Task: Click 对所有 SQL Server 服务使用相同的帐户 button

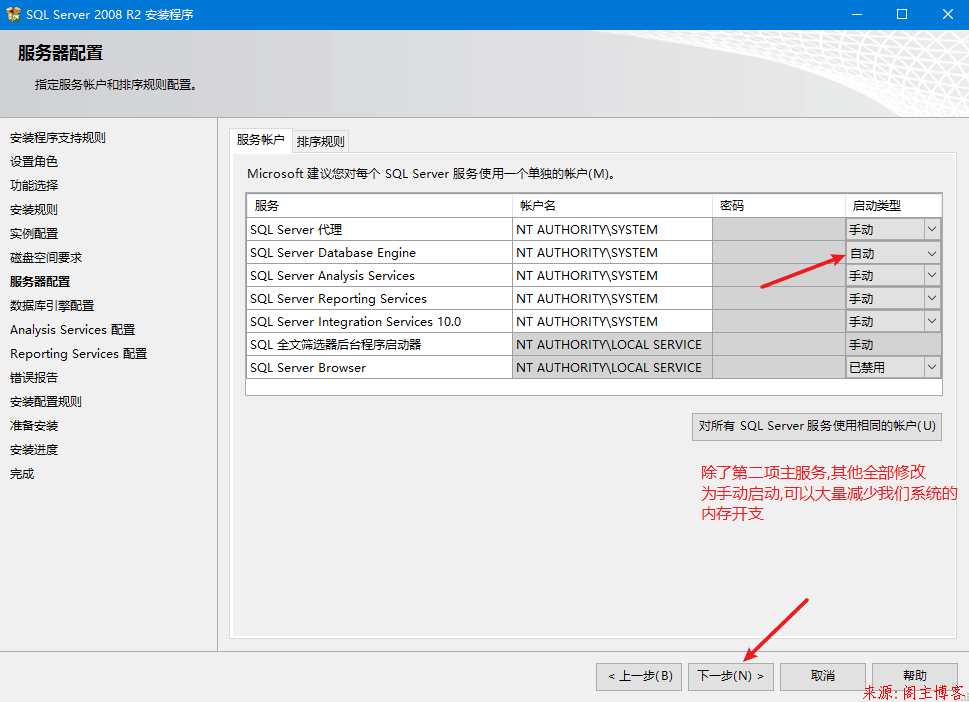Action: pyautogui.click(x=817, y=426)
